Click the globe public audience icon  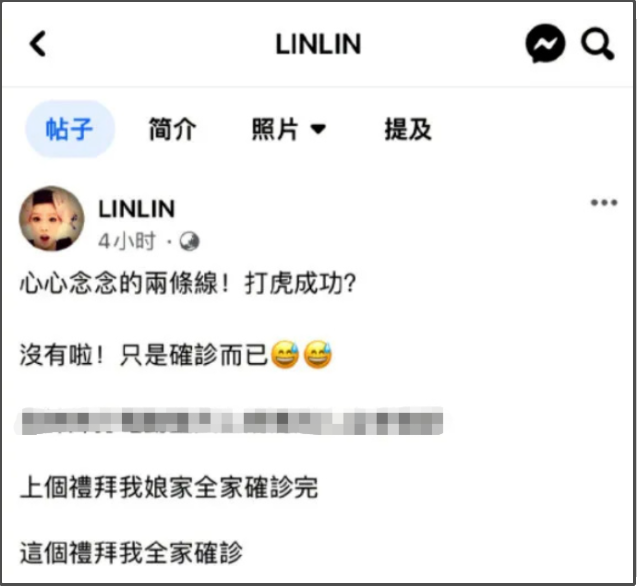coord(189,241)
